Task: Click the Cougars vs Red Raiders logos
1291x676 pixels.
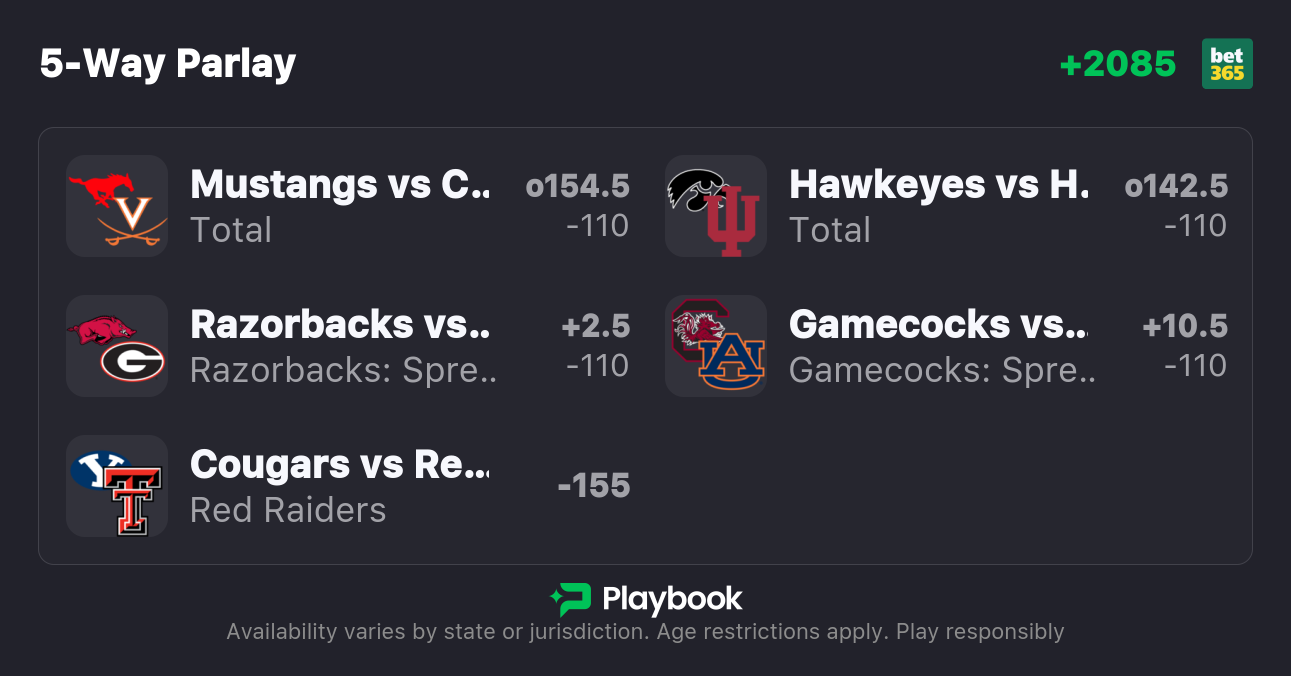Action: [117, 486]
